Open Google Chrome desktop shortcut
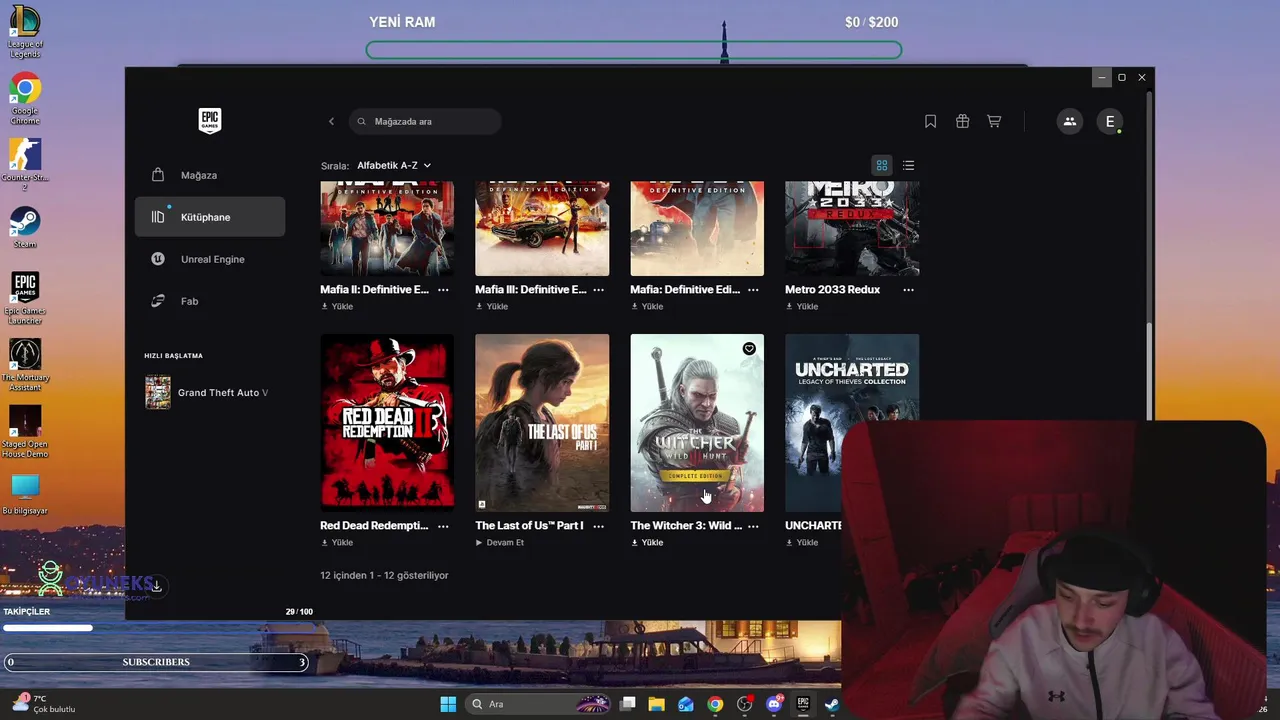Viewport: 1280px width, 720px height. 25,99
